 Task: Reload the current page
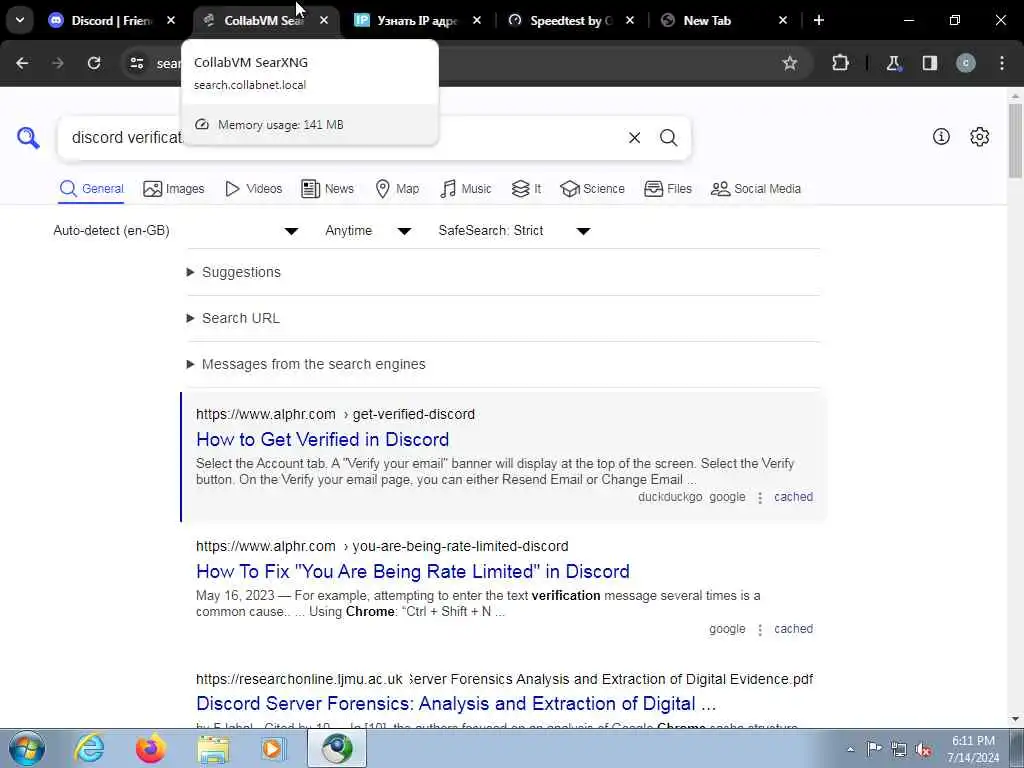tap(94, 63)
